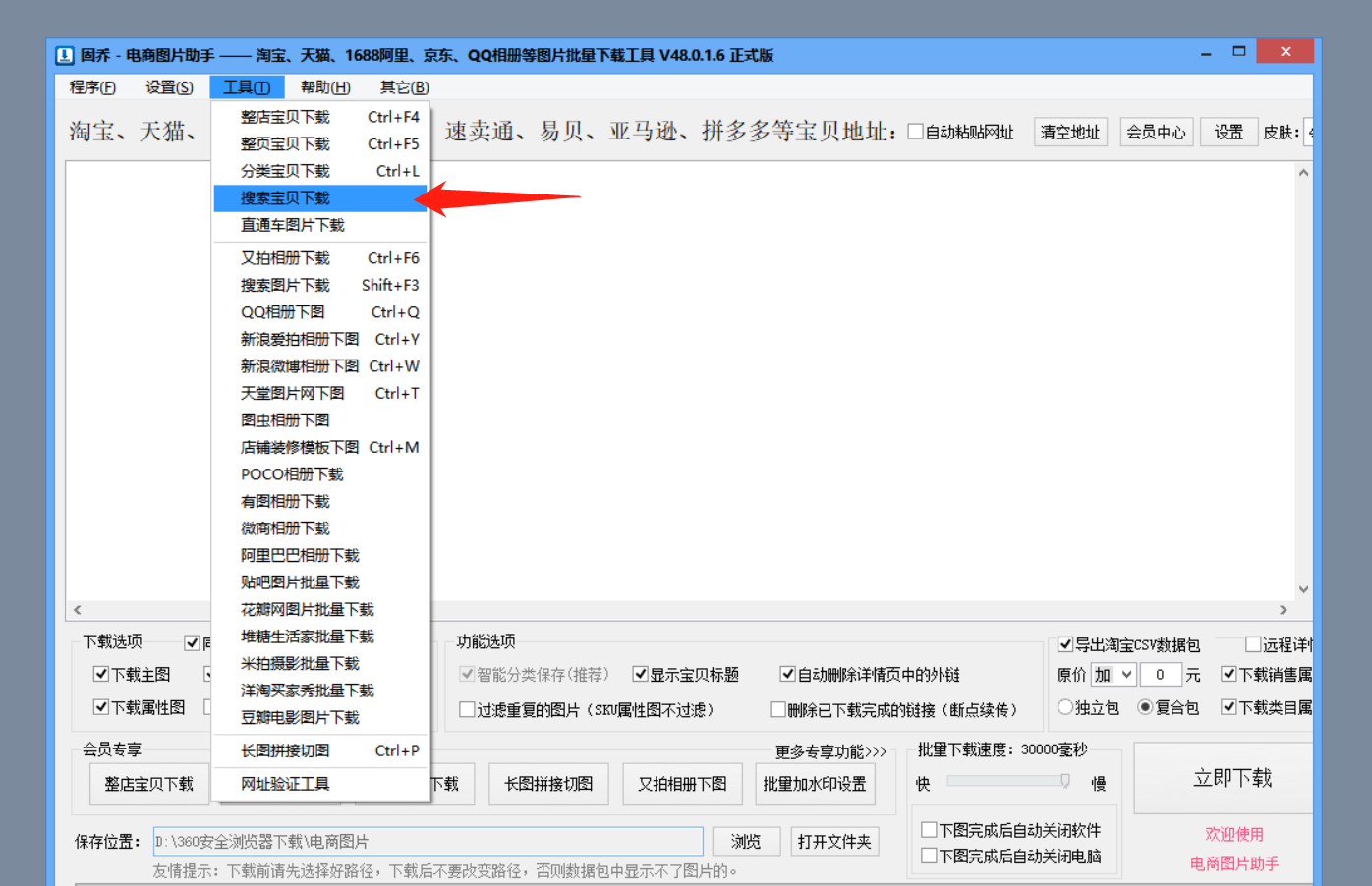Select QQ相册下图 menu entry
The image size is (1372, 886).
coord(285,311)
